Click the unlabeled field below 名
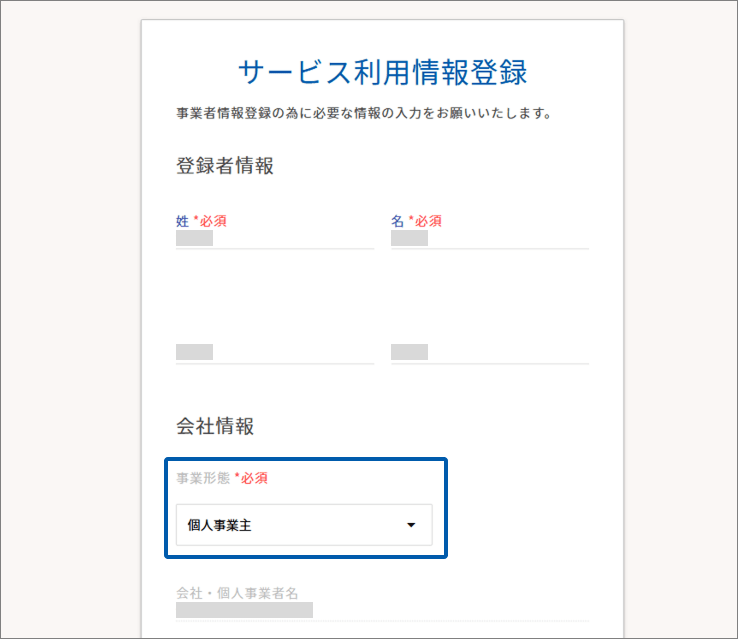Viewport: 738px width, 639px height. pos(489,352)
